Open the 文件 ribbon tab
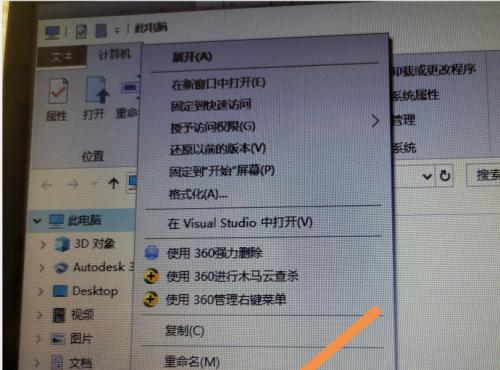This screenshot has width=500, height=370. [62, 57]
